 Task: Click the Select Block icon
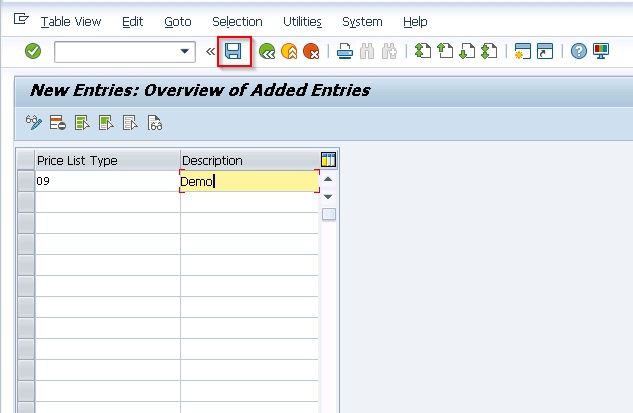(106, 123)
